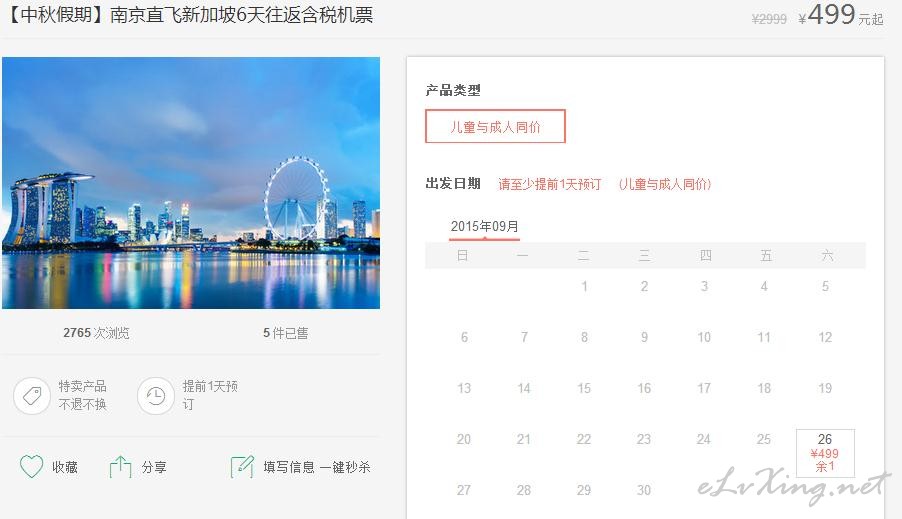Image resolution: width=902 pixels, height=519 pixels.
Task: Click the share arrow icon
Action: click(x=120, y=467)
